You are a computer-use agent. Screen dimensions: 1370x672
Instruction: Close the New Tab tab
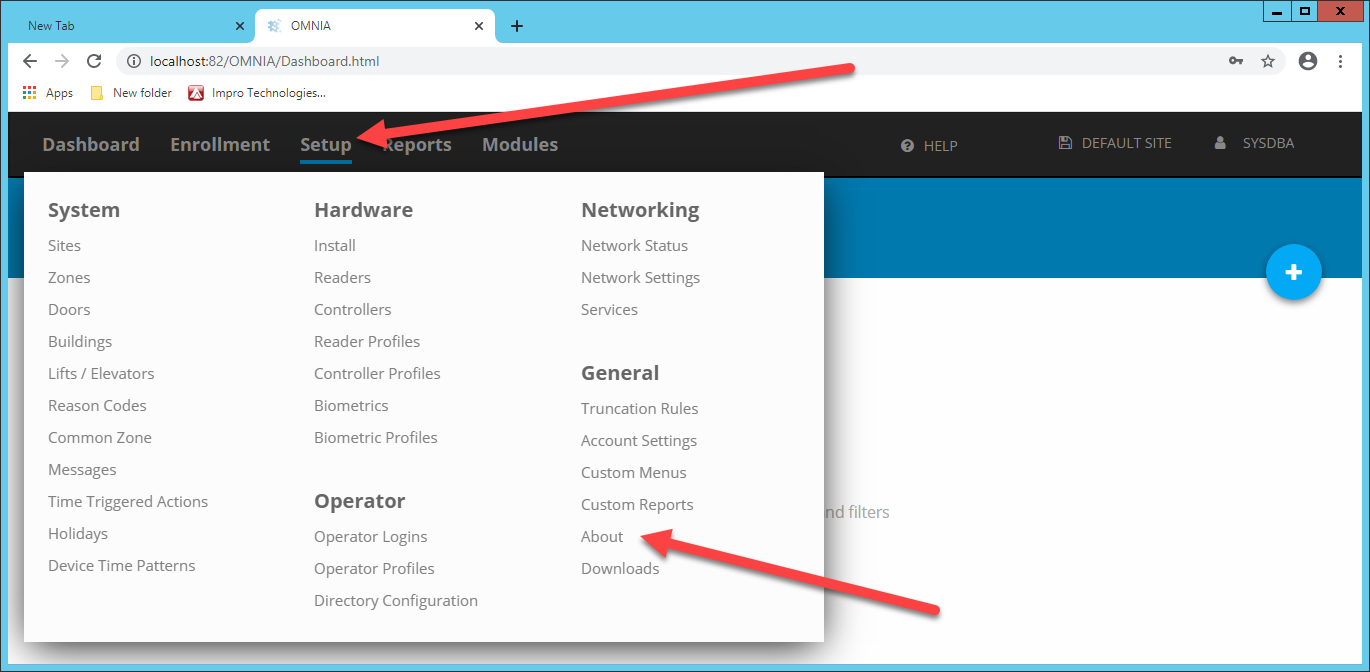[x=239, y=26]
